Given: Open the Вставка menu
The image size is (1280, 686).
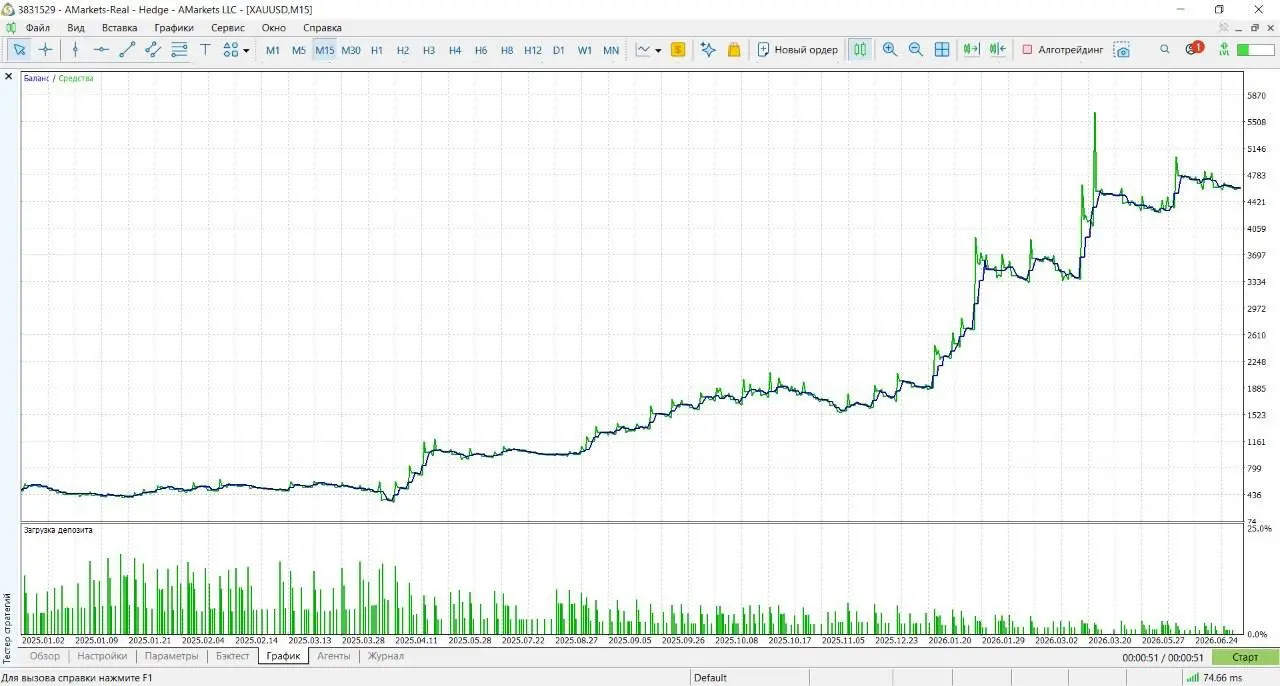Looking at the screenshot, I should point(120,28).
